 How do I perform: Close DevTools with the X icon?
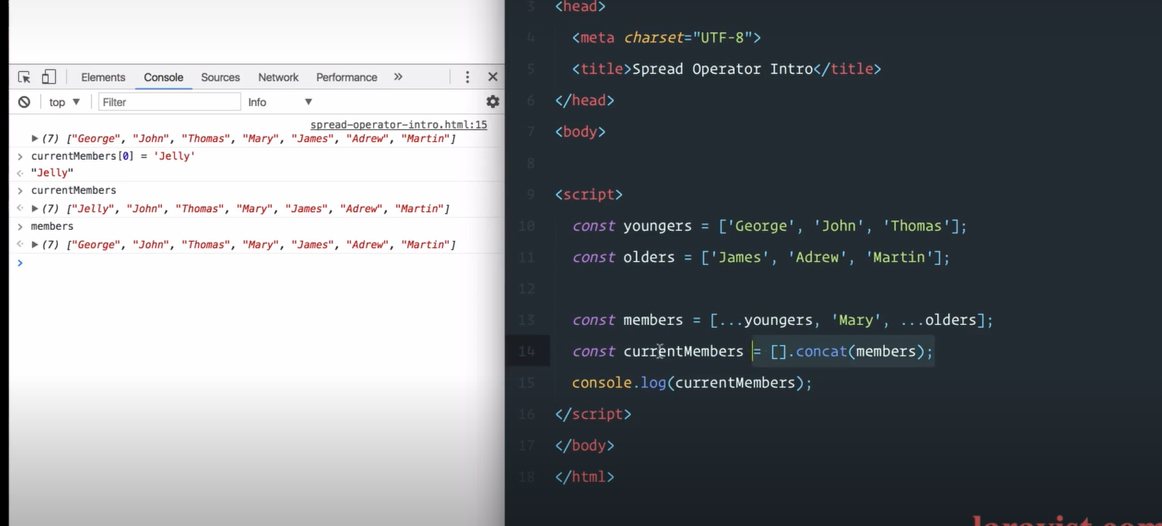coord(492,77)
